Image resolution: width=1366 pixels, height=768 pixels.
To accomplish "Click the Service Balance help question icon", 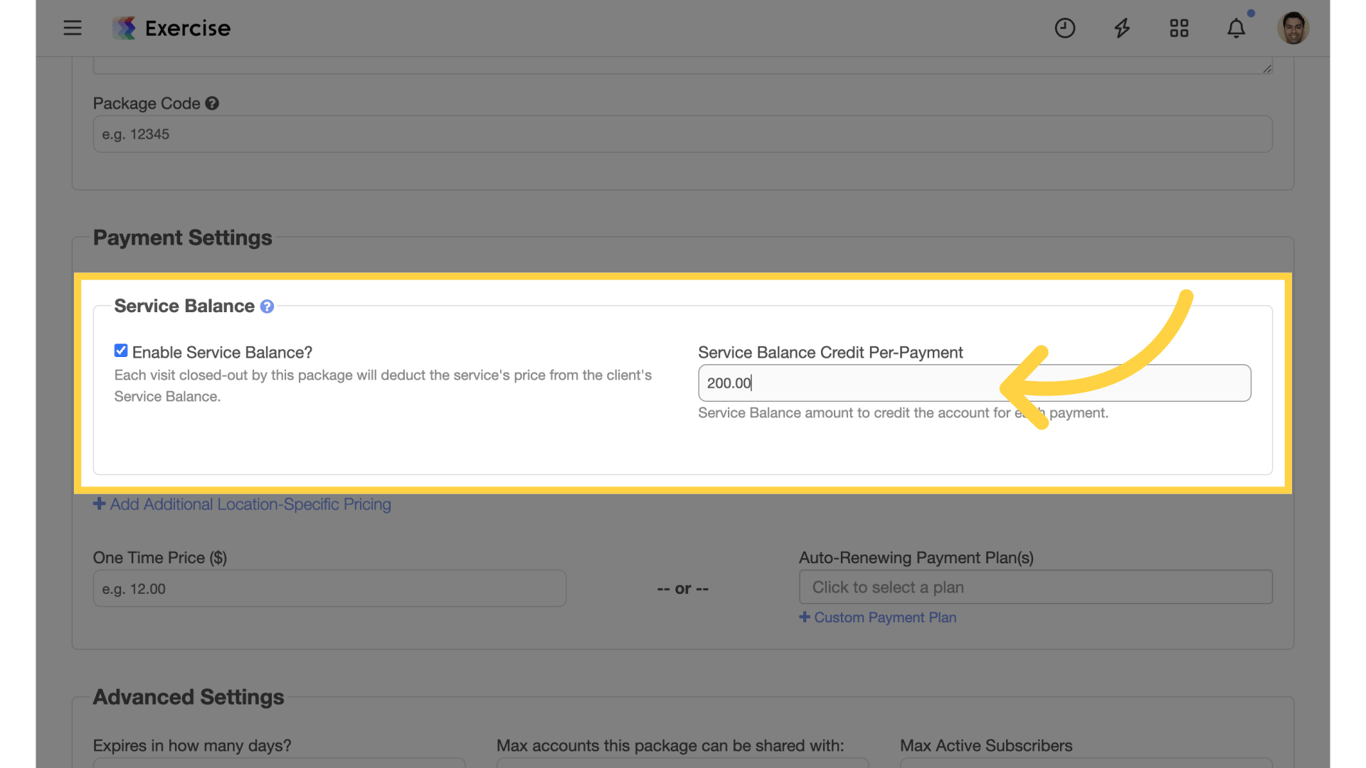I will point(266,306).
